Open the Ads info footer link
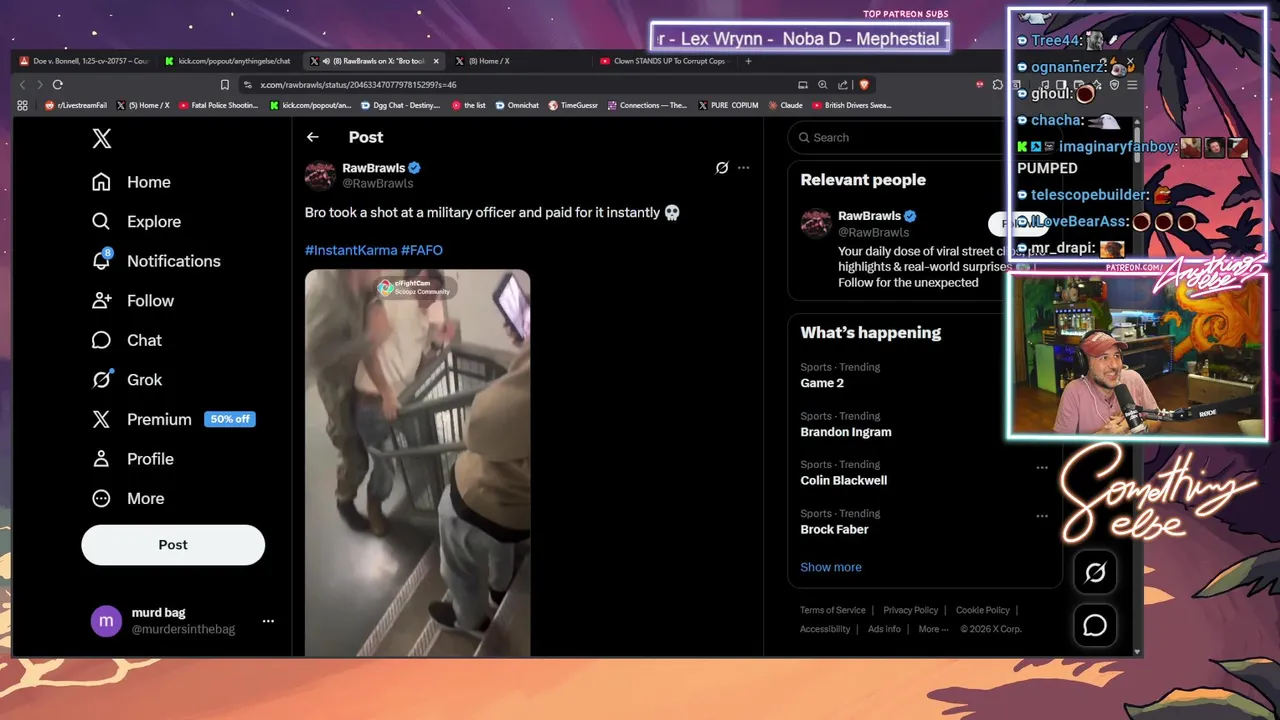Viewport: 1280px width, 720px height. 884,629
